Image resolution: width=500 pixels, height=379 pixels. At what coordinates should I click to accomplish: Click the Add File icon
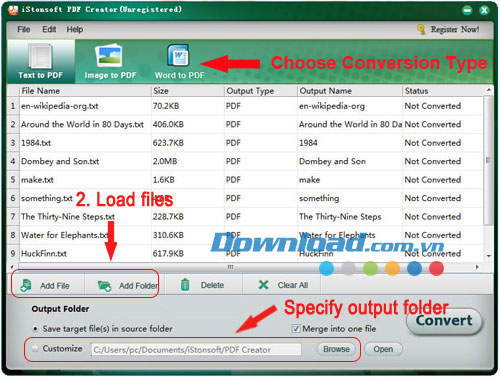tap(26, 285)
